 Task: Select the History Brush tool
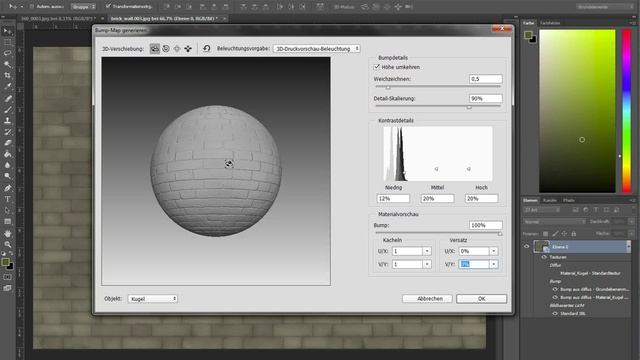[7, 131]
